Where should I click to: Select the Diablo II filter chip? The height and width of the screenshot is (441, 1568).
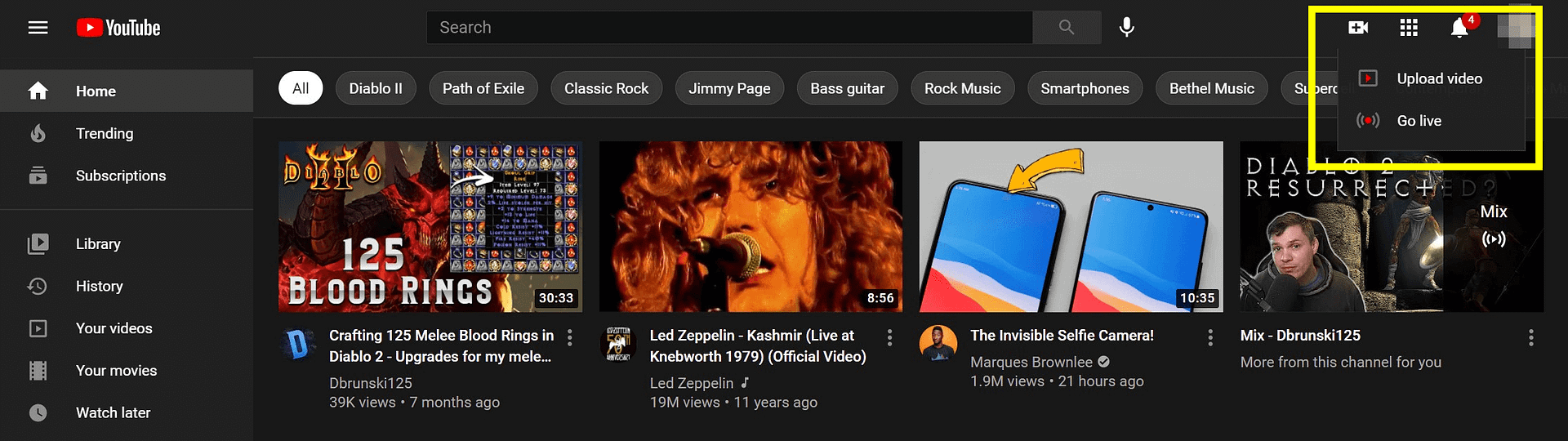[x=376, y=88]
